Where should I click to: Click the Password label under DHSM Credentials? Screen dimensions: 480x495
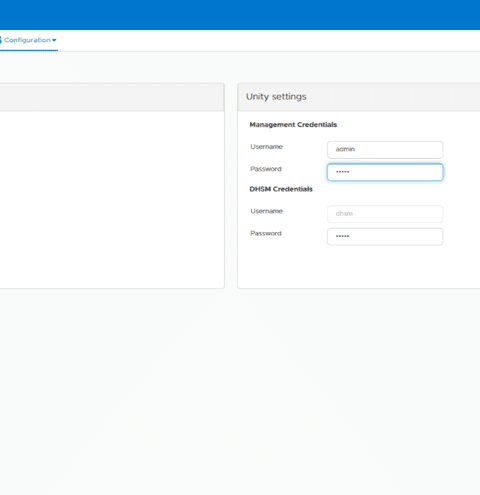pyautogui.click(x=266, y=233)
